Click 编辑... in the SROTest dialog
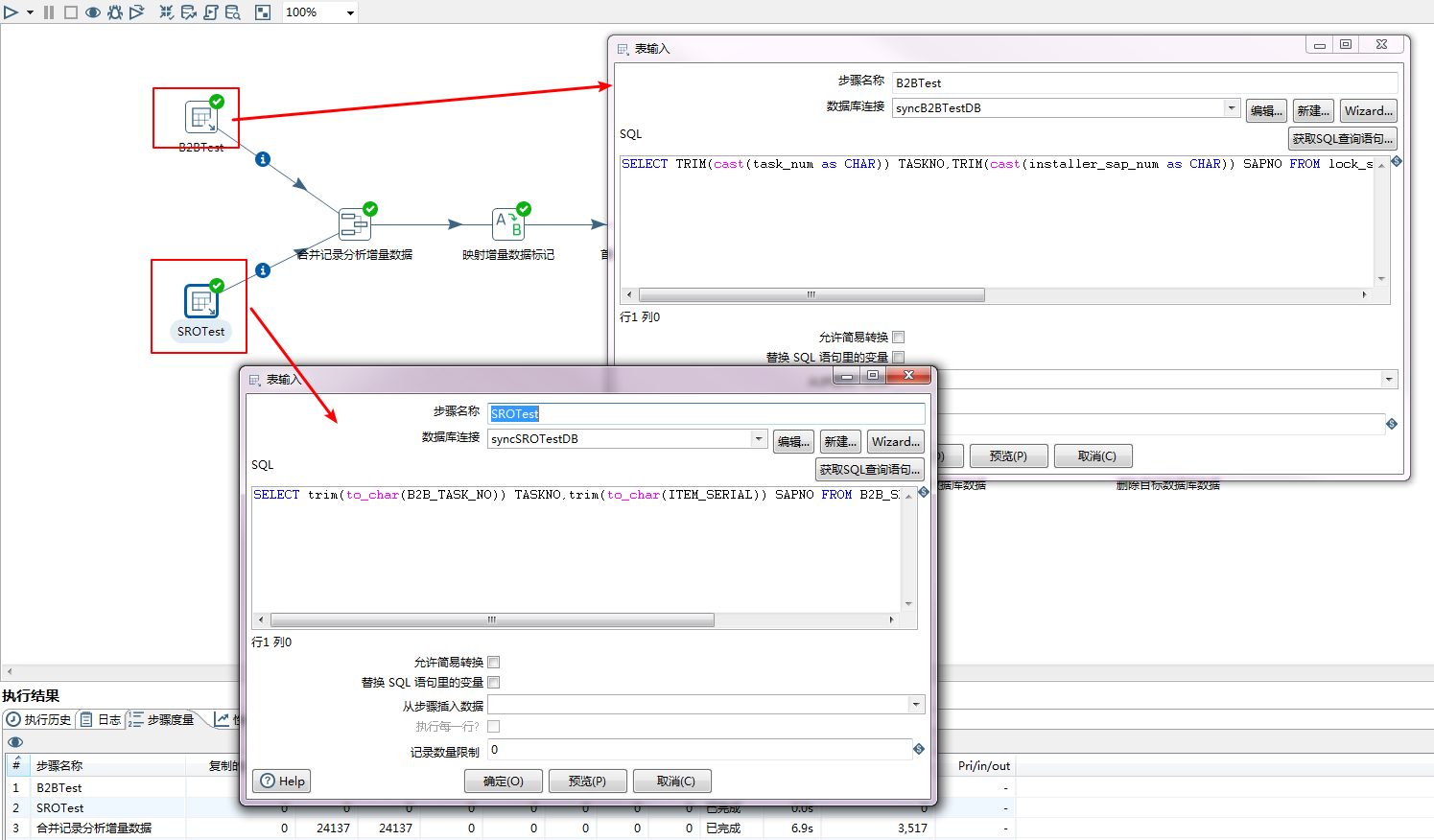This screenshot has height=840, width=1434. pos(791,441)
